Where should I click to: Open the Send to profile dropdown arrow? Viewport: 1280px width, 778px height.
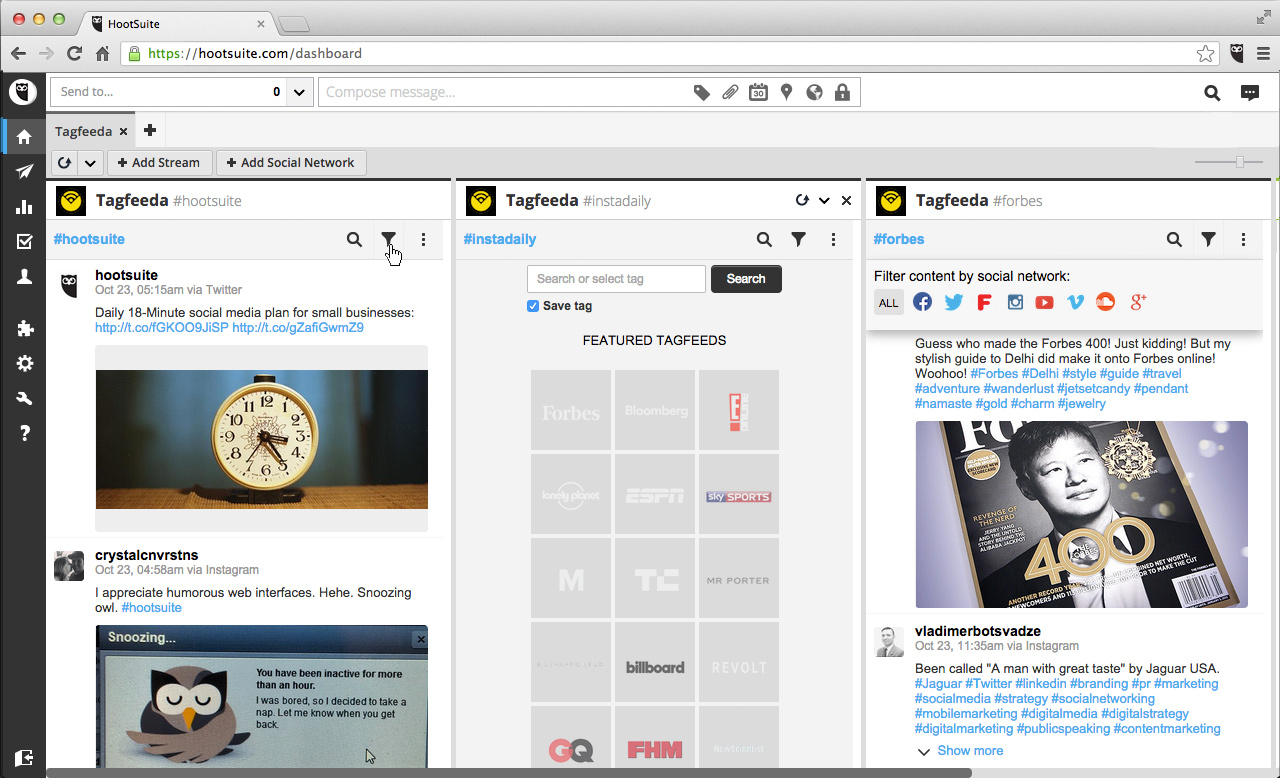click(299, 92)
